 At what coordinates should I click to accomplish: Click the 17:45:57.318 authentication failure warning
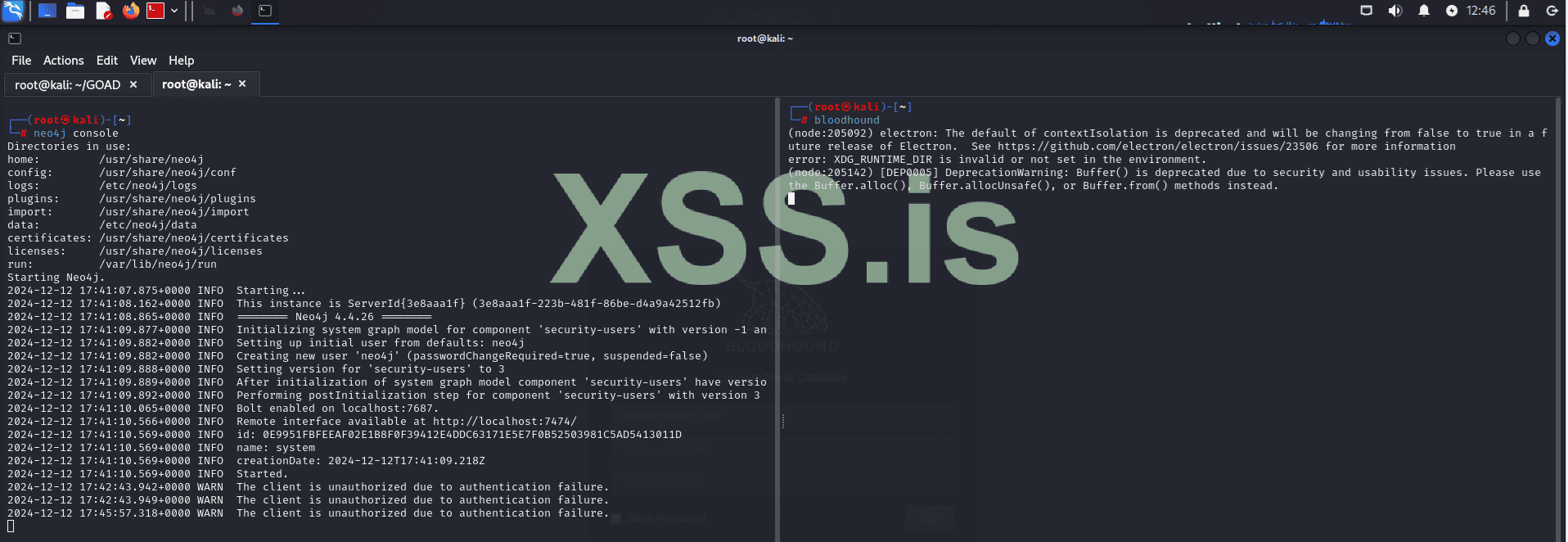pyautogui.click(x=309, y=513)
